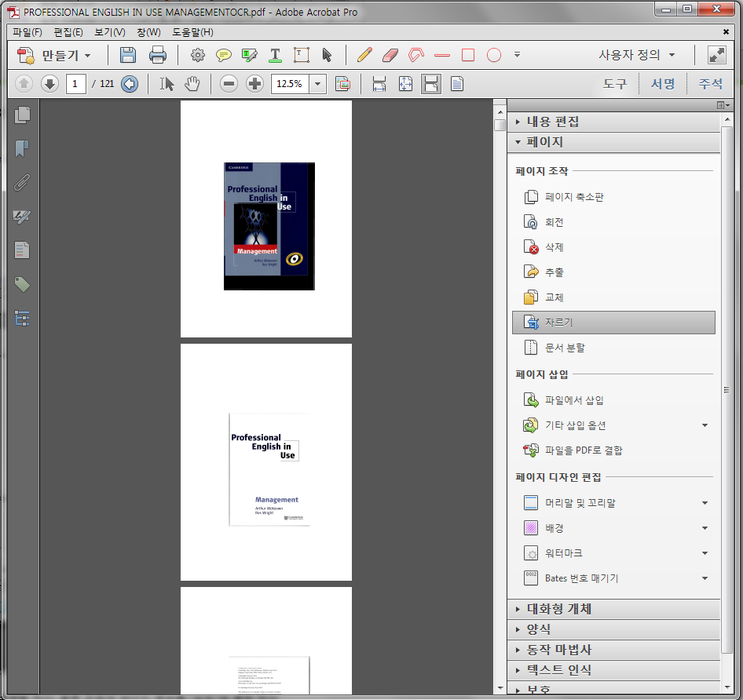Click the fit one full page icon
This screenshot has height=700, width=743.
tap(405, 84)
